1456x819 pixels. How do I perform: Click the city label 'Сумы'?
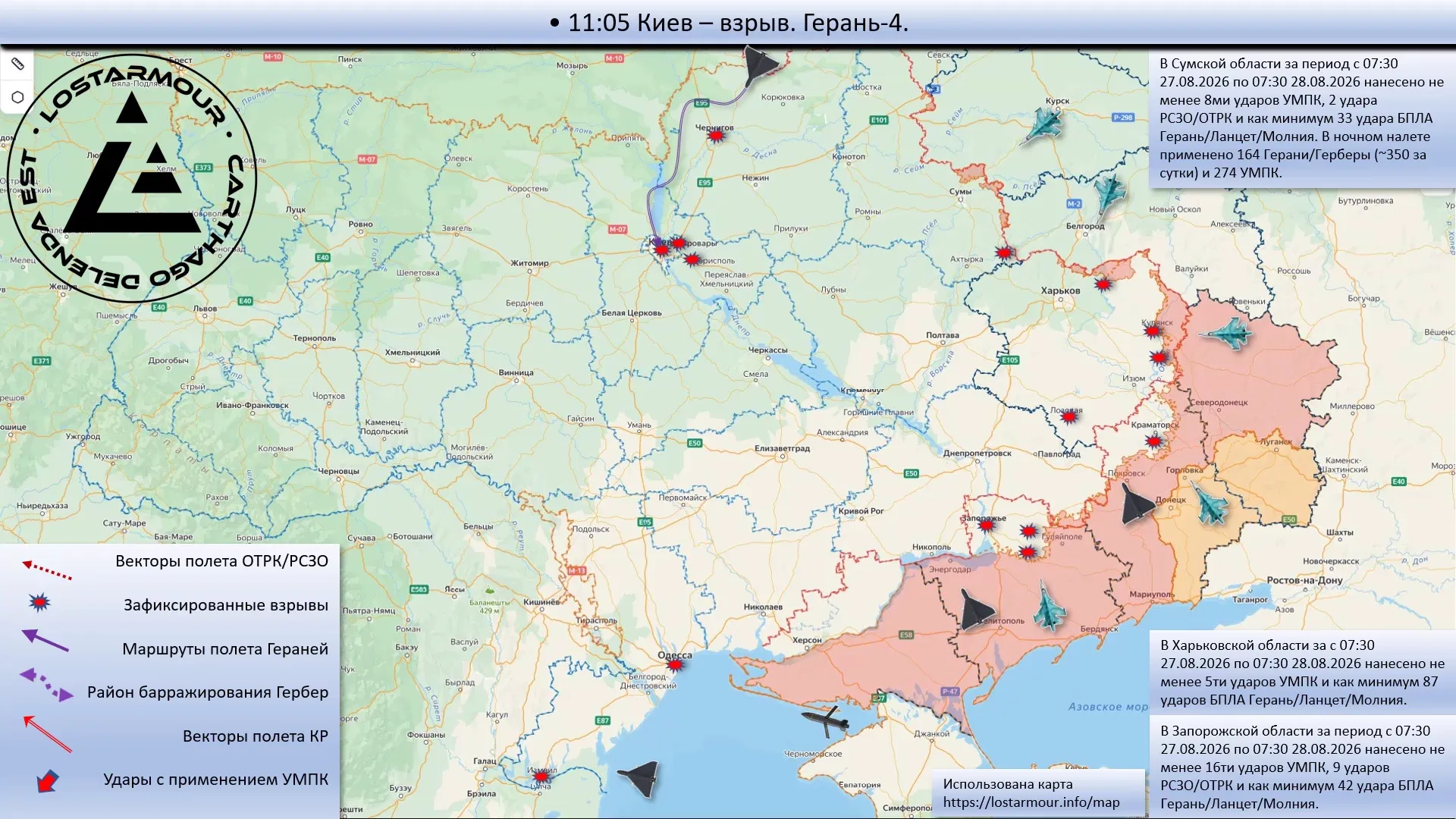(960, 192)
